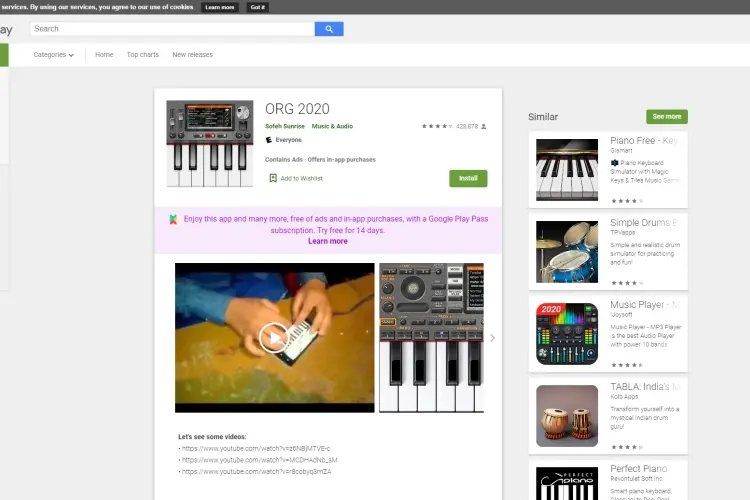
Task: Click the blue search magnifier button
Action: 329,29
